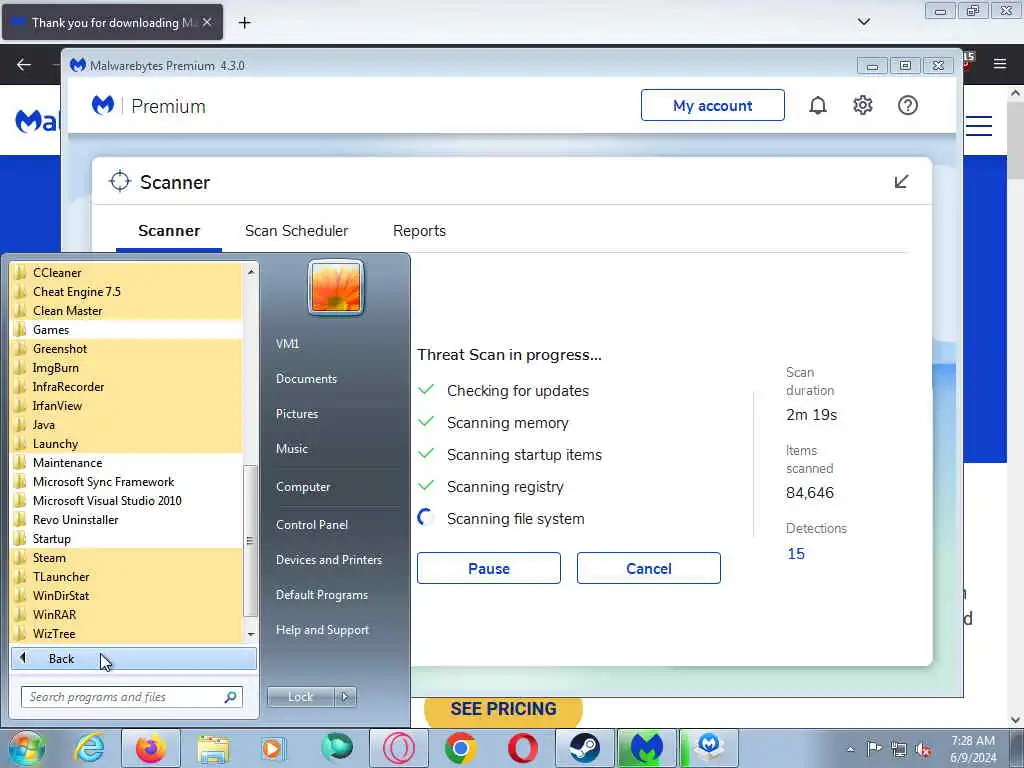Open Malwarebytes settings gear
Screen dimensions: 1024x768
[863, 105]
